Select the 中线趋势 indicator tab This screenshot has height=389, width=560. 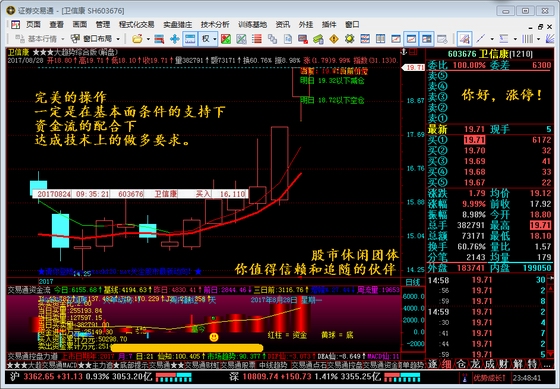coord(273,365)
